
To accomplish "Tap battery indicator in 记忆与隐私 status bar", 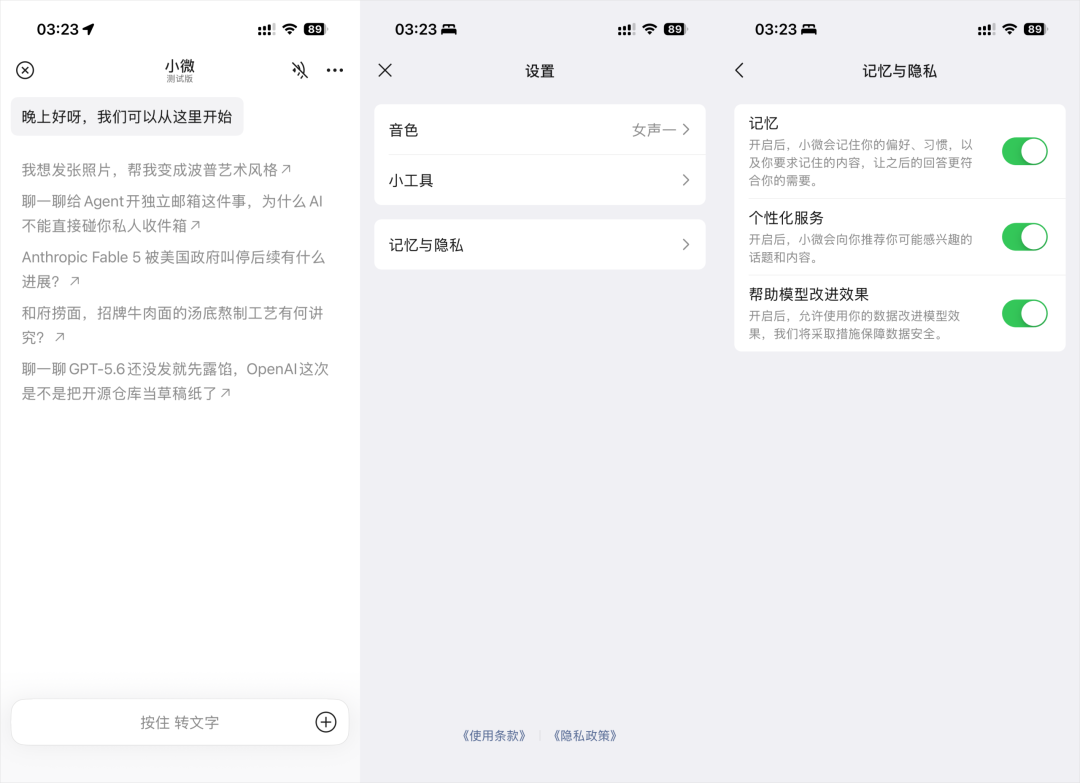I will click(1035, 29).
